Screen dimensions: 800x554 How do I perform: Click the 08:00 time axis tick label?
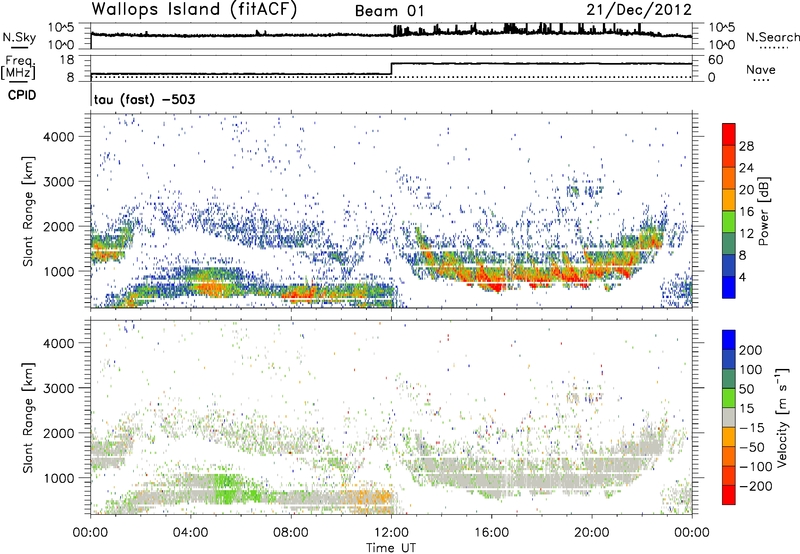pyautogui.click(x=291, y=533)
